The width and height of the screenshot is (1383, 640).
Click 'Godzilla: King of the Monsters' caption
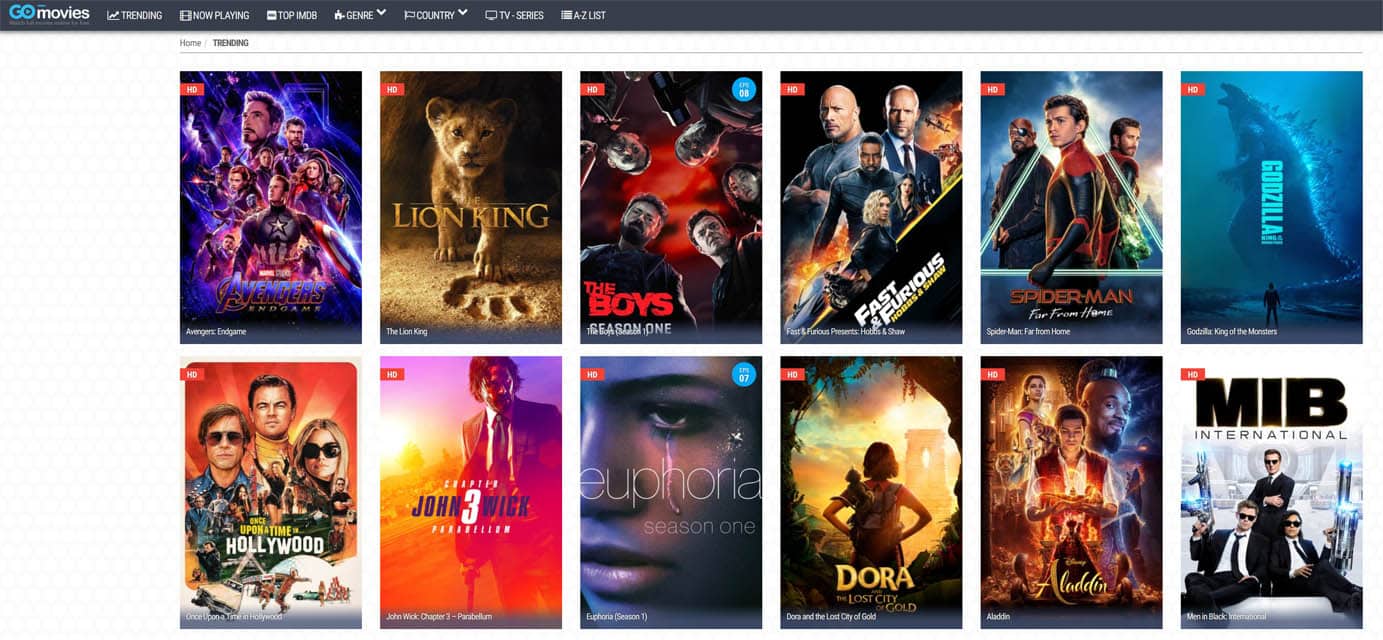click(1232, 332)
